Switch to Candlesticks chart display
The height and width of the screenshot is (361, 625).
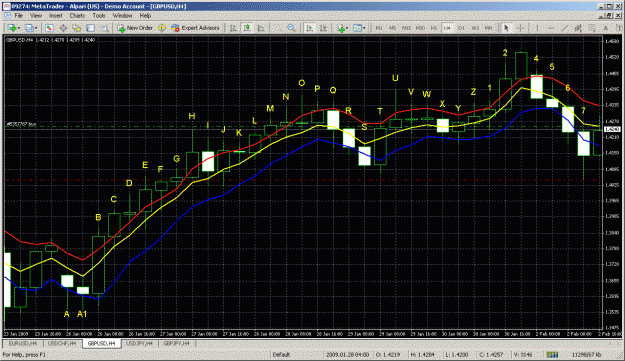pos(247,28)
